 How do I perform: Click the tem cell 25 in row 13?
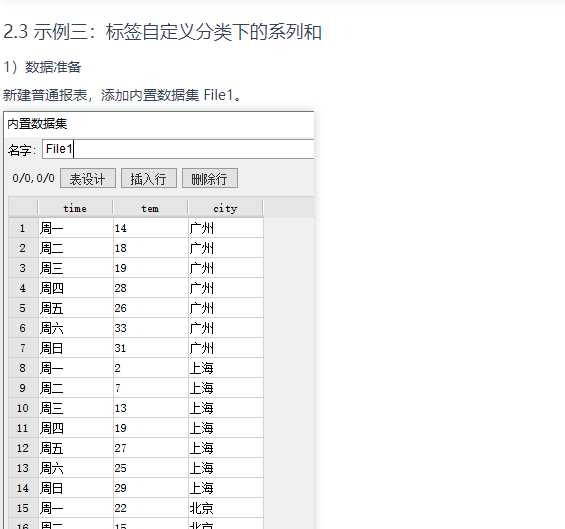pos(150,468)
